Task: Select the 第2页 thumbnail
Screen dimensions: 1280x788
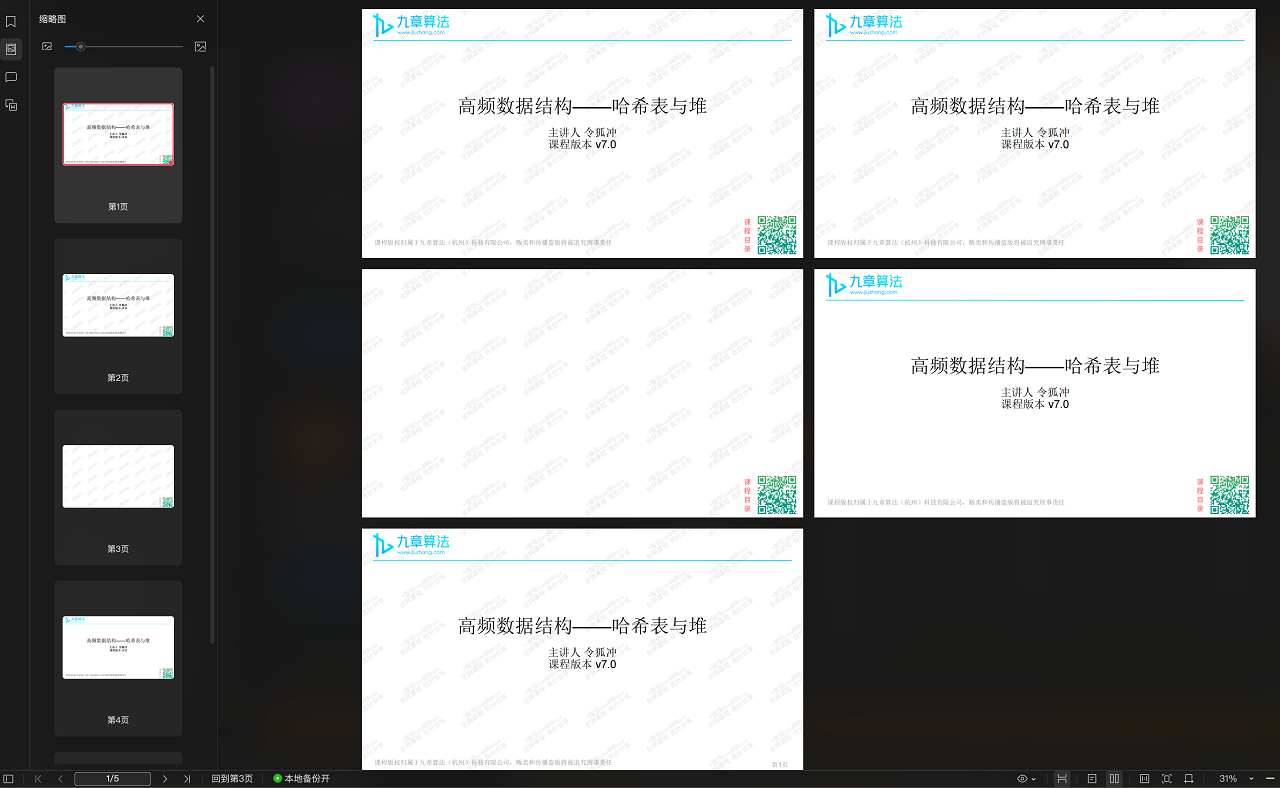Action: pos(118,306)
